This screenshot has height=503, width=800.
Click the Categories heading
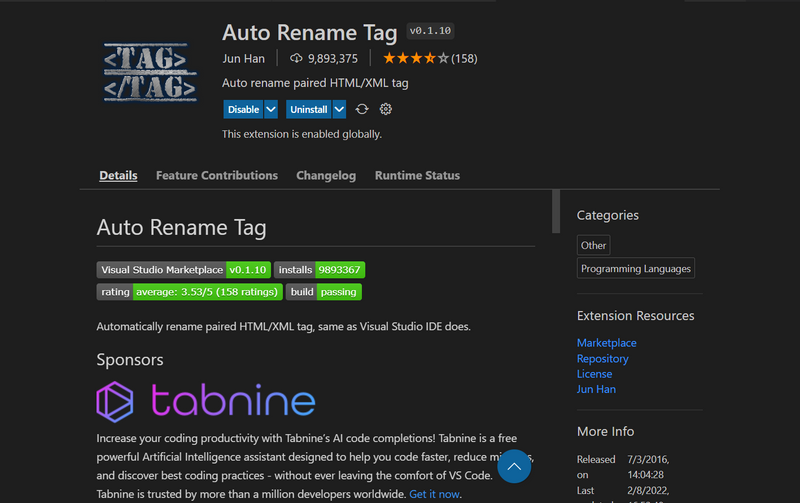pos(608,215)
